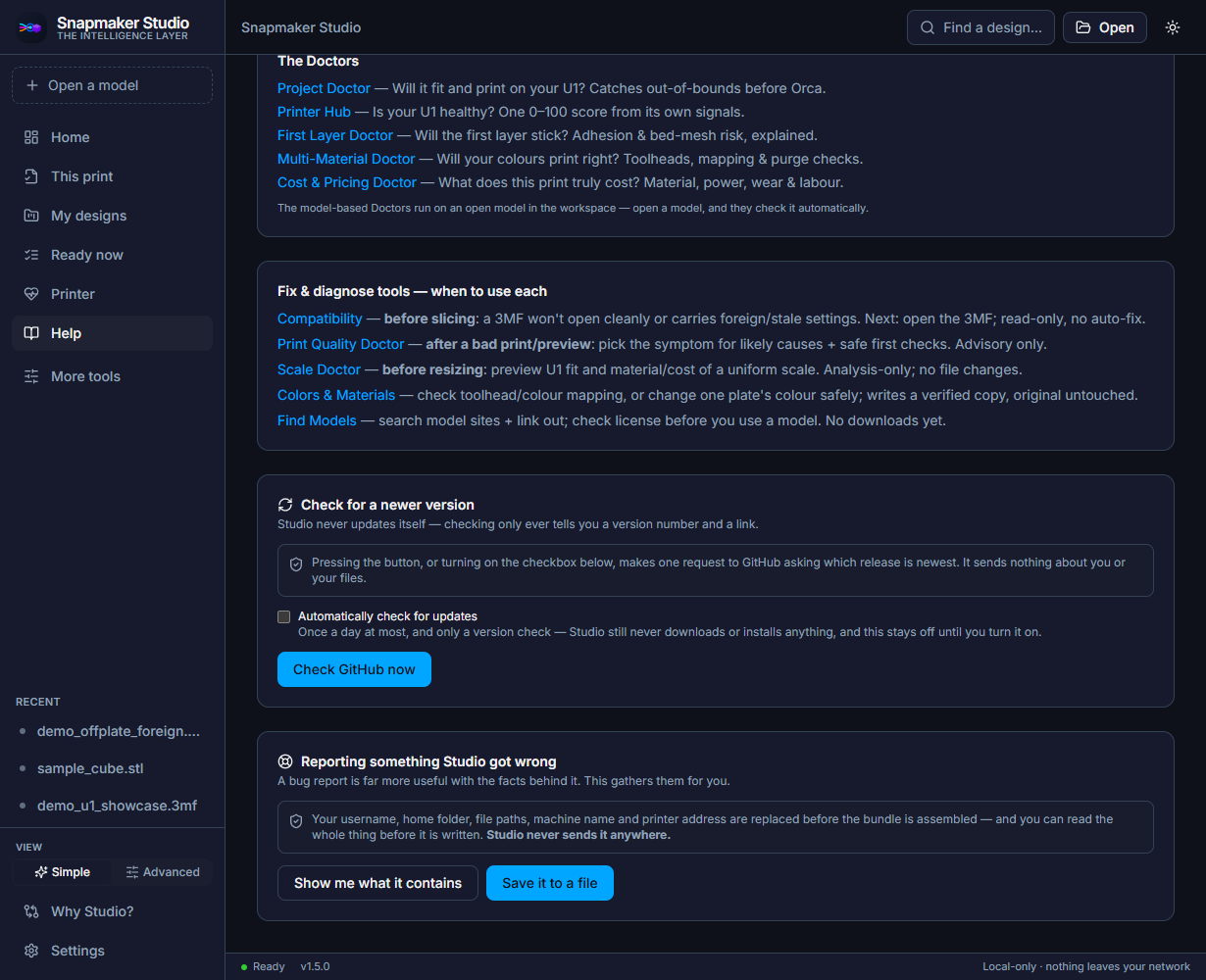Open recent file sample_cube.stl

pos(112,768)
